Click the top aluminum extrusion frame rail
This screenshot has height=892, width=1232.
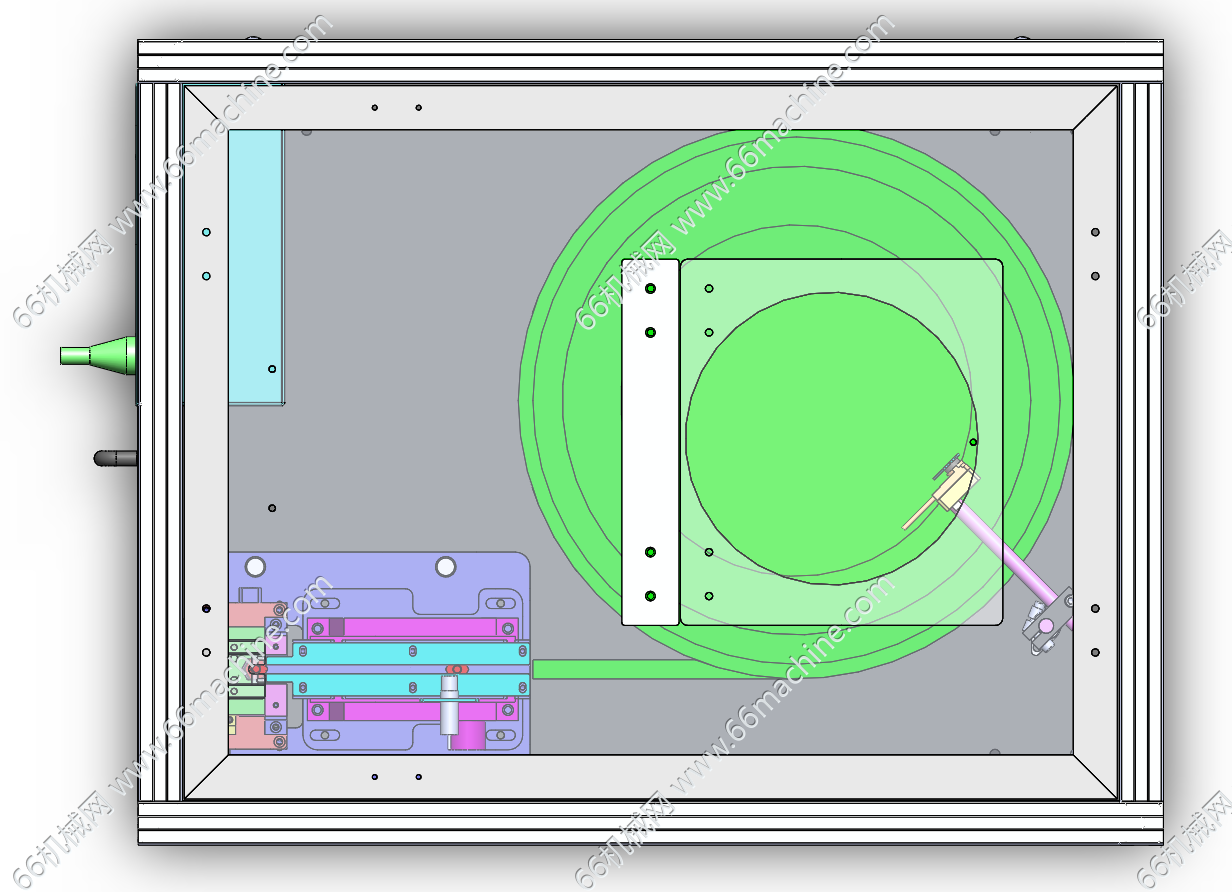650,60
